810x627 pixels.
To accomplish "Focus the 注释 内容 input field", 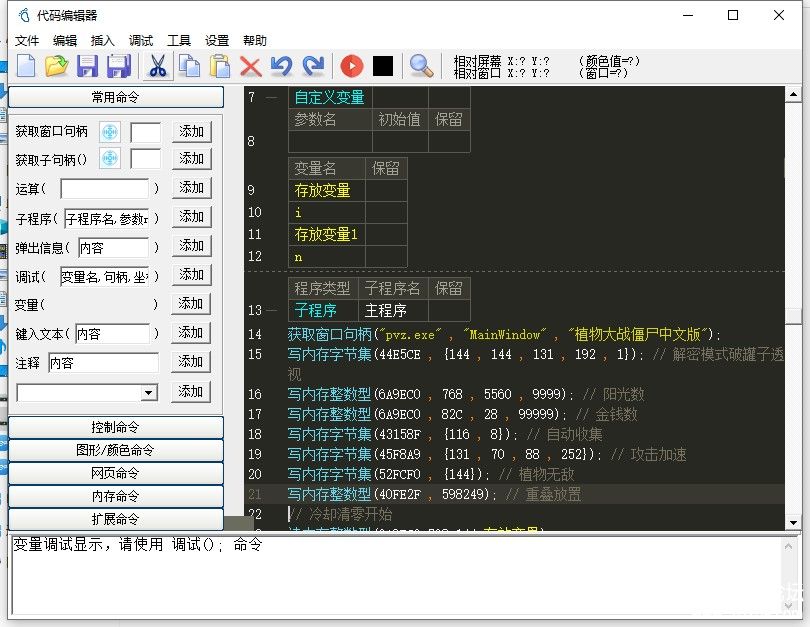I will [103, 363].
